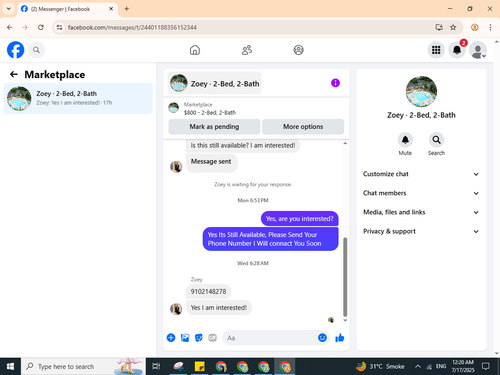Open the yellow Sticky Notes taskbar icon
500x375 pixels.
pyautogui.click(x=199, y=366)
